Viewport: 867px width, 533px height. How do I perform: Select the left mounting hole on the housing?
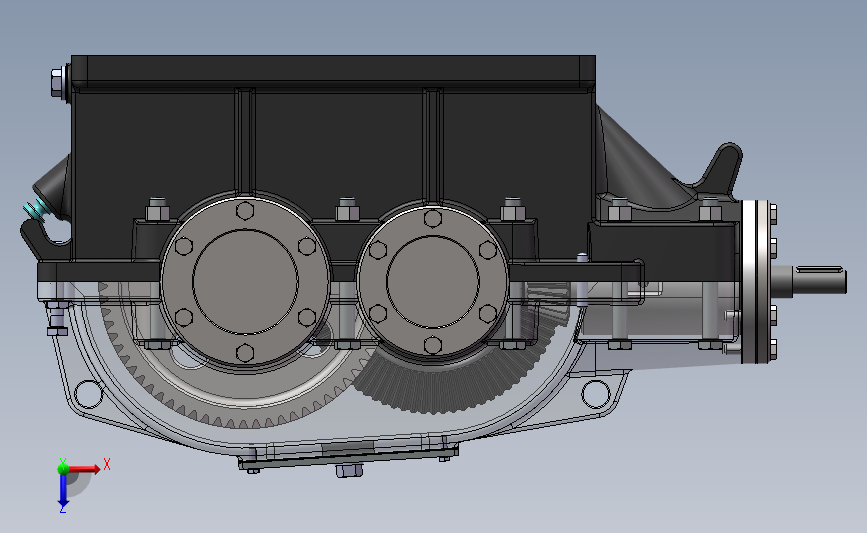click(88, 394)
